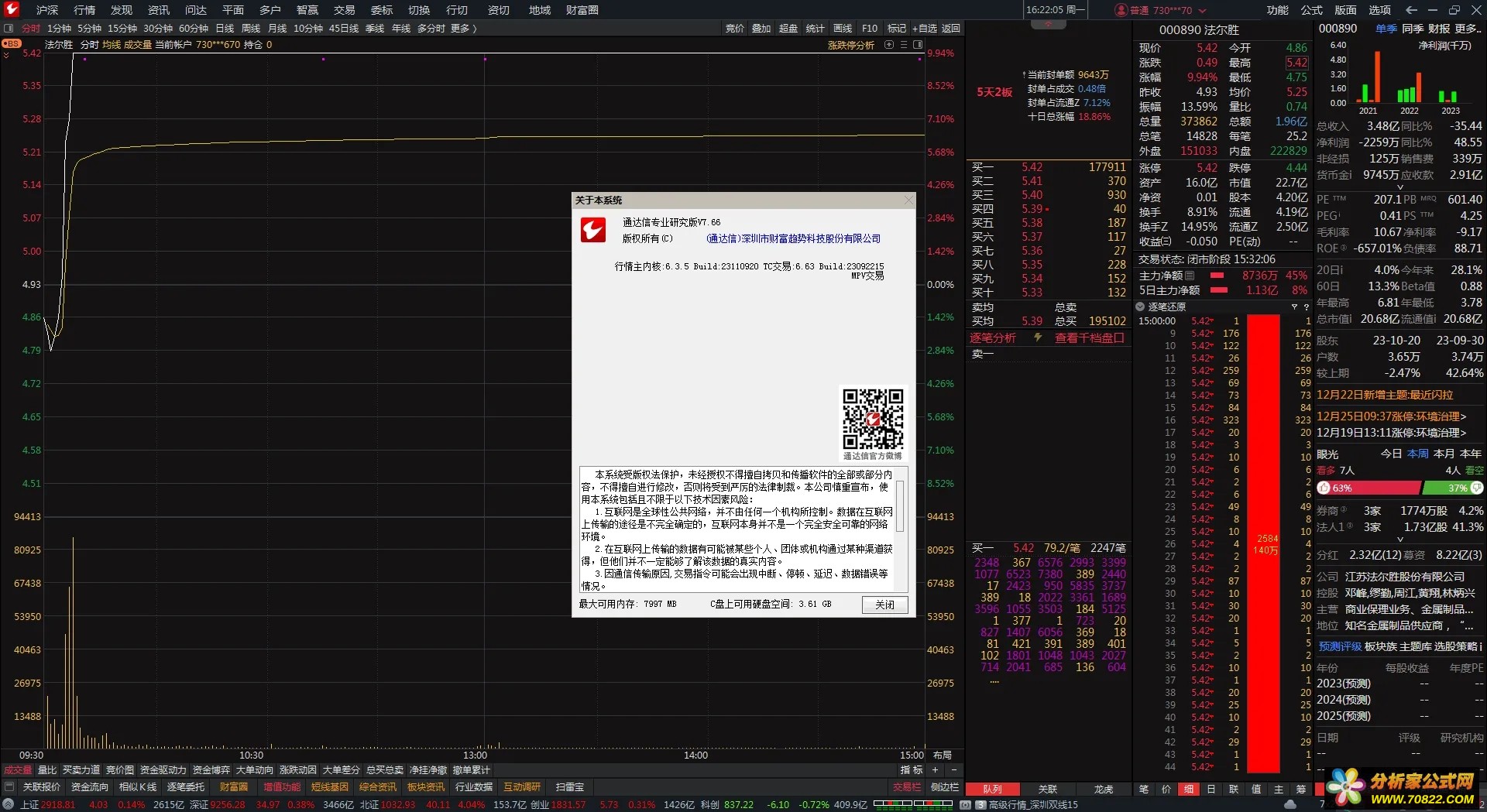The height and width of the screenshot is (812, 1487).
Task: Click the lightning icon next to 逐笔分析
Action: pyautogui.click(x=1038, y=337)
